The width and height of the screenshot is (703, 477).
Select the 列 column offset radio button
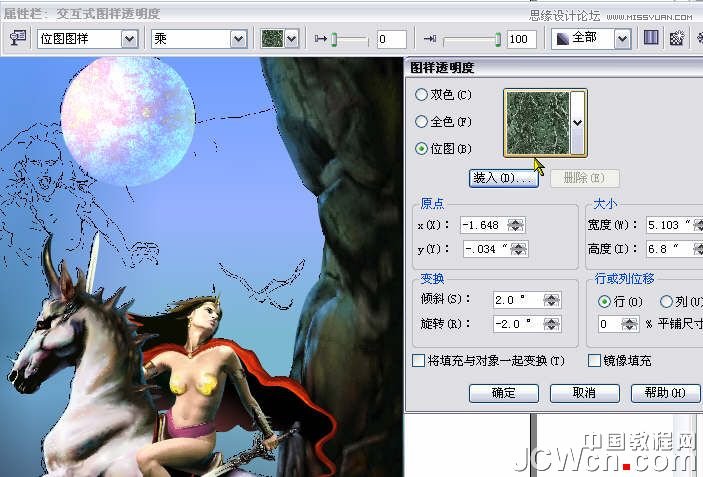point(666,302)
